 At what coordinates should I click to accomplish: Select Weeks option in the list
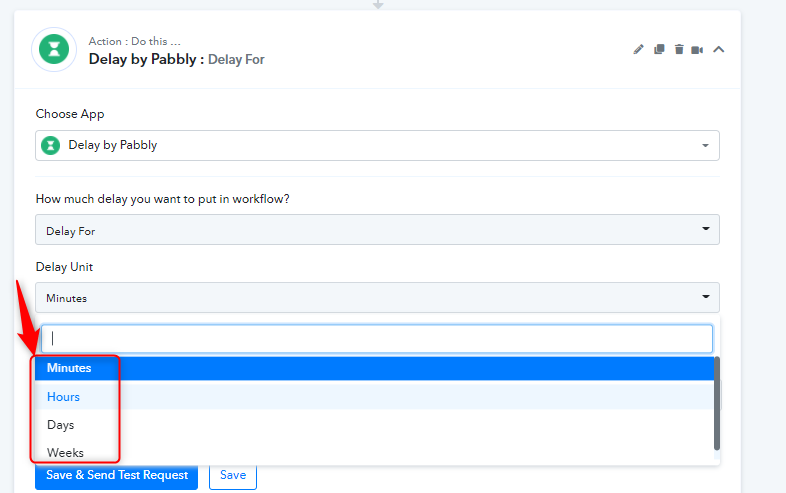click(x=374, y=452)
